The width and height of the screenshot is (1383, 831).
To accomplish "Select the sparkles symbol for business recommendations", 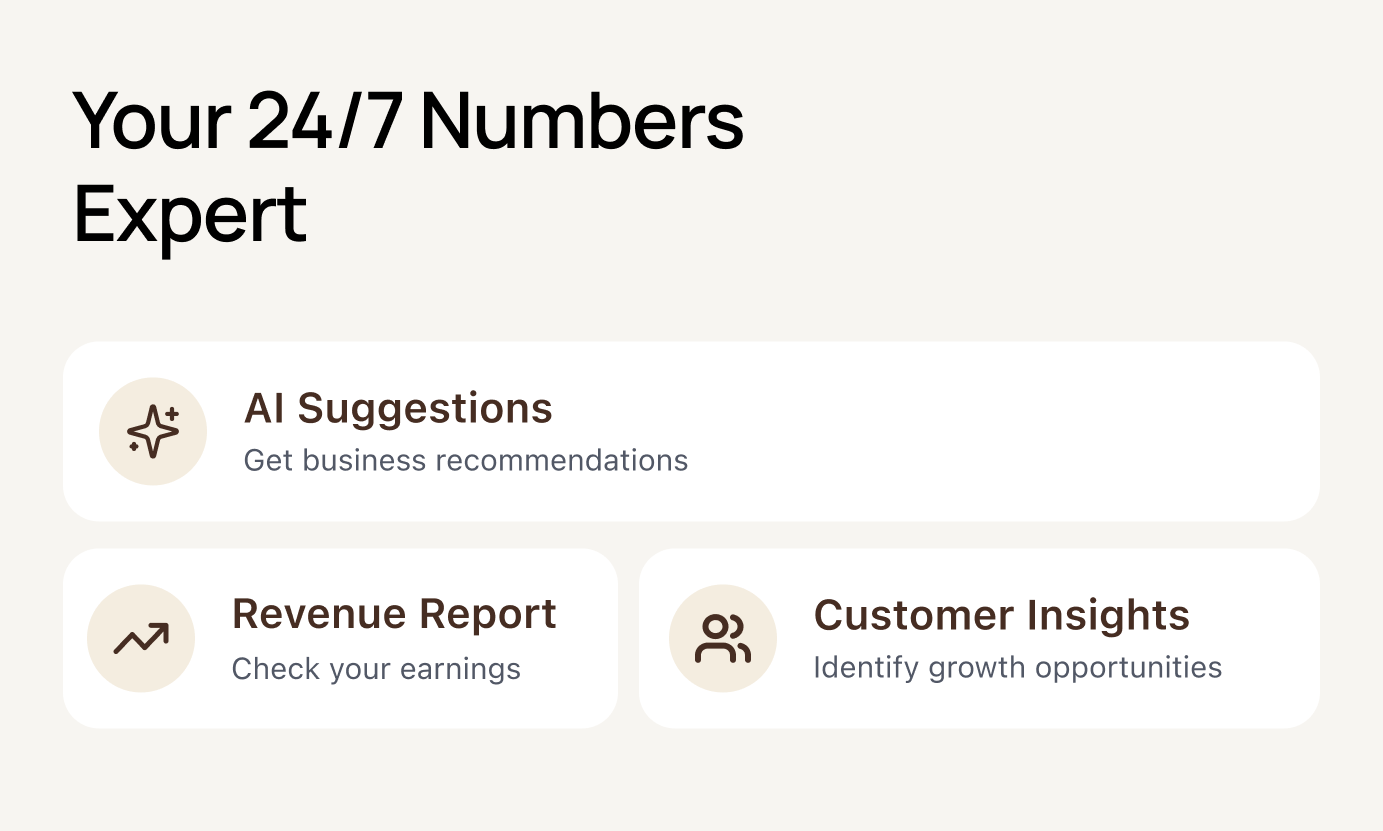I will pyautogui.click(x=152, y=431).
